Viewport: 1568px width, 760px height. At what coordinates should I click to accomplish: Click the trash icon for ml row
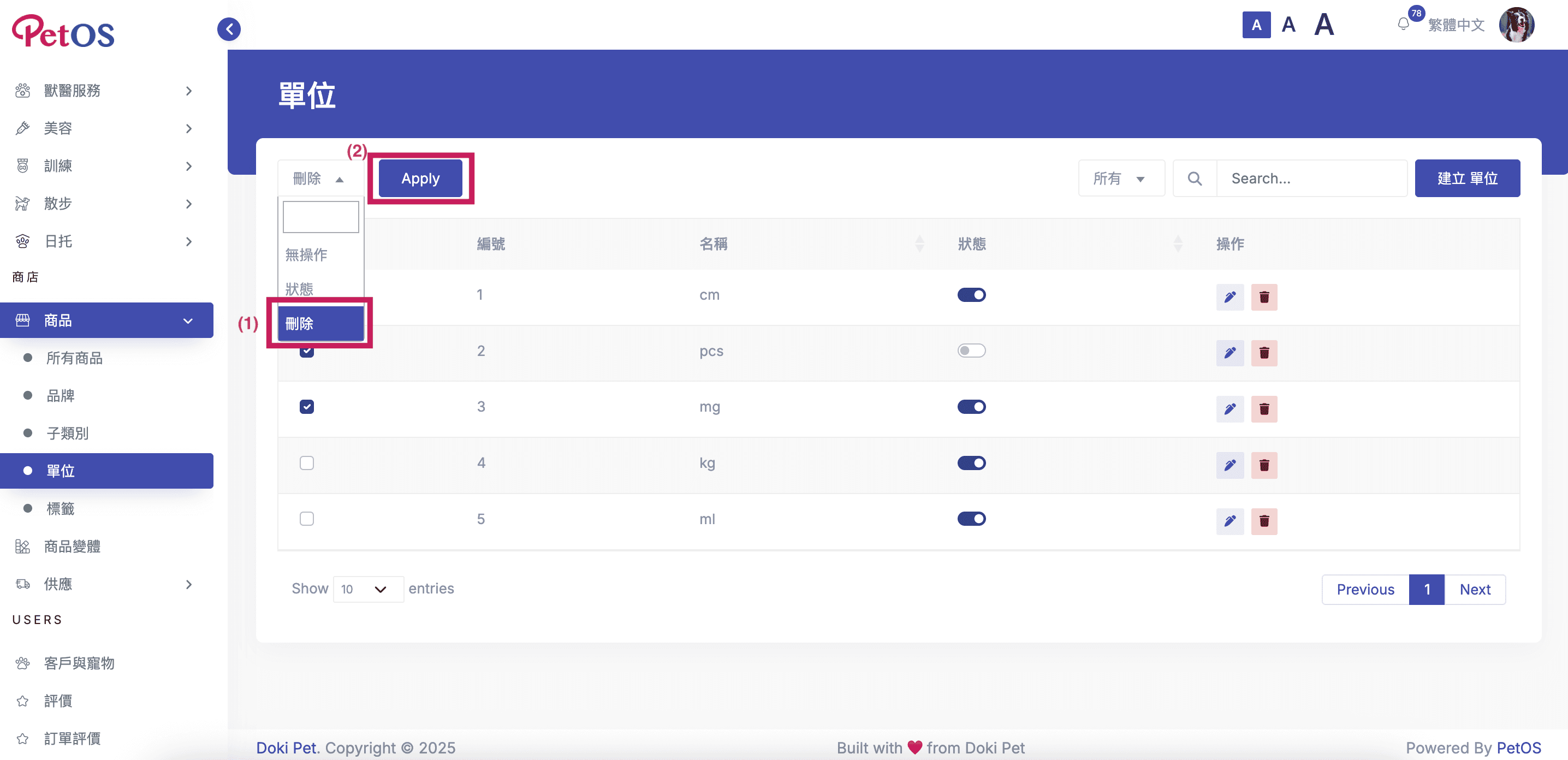pyautogui.click(x=1264, y=521)
